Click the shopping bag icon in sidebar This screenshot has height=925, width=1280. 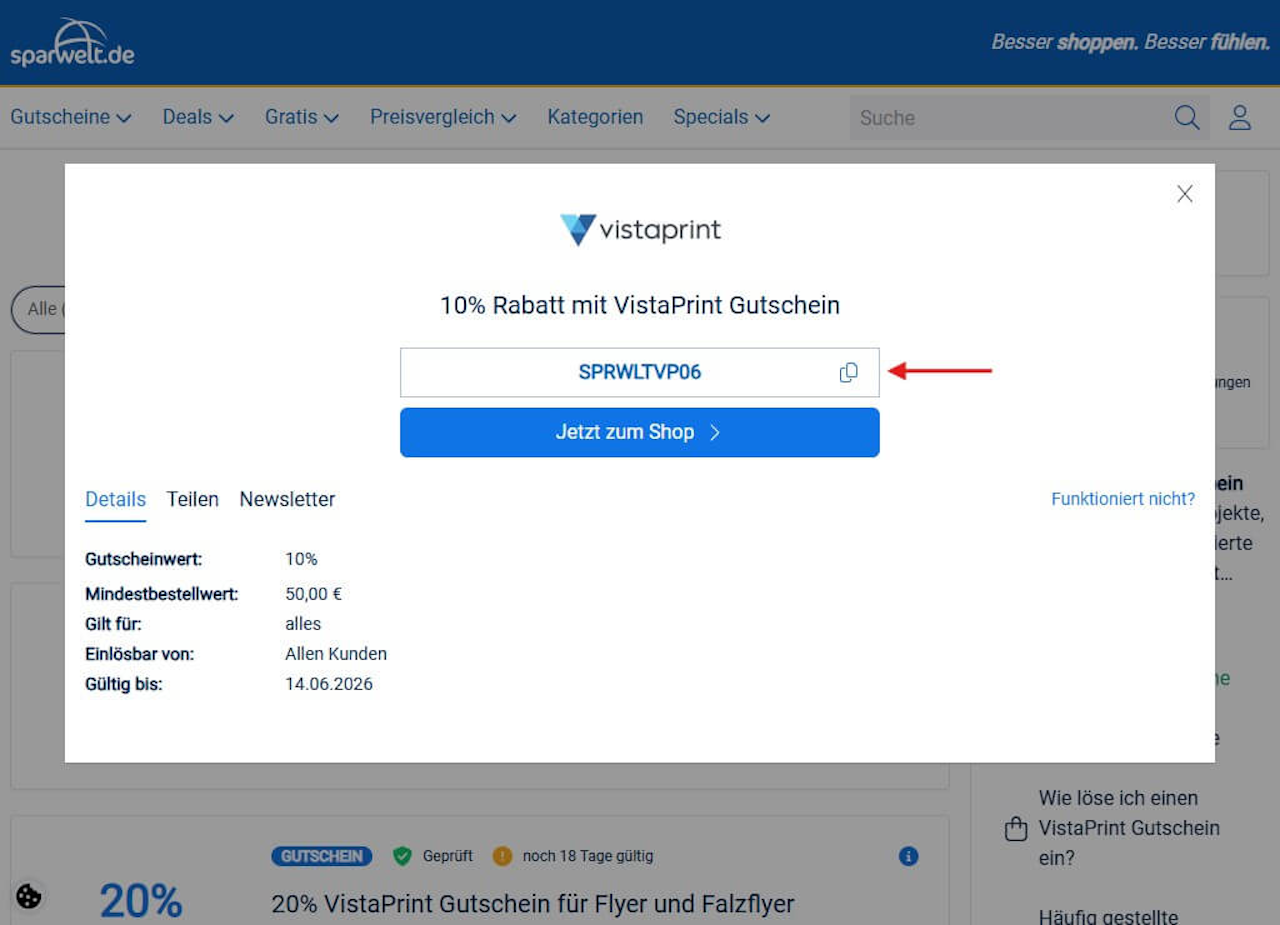pyautogui.click(x=1015, y=829)
